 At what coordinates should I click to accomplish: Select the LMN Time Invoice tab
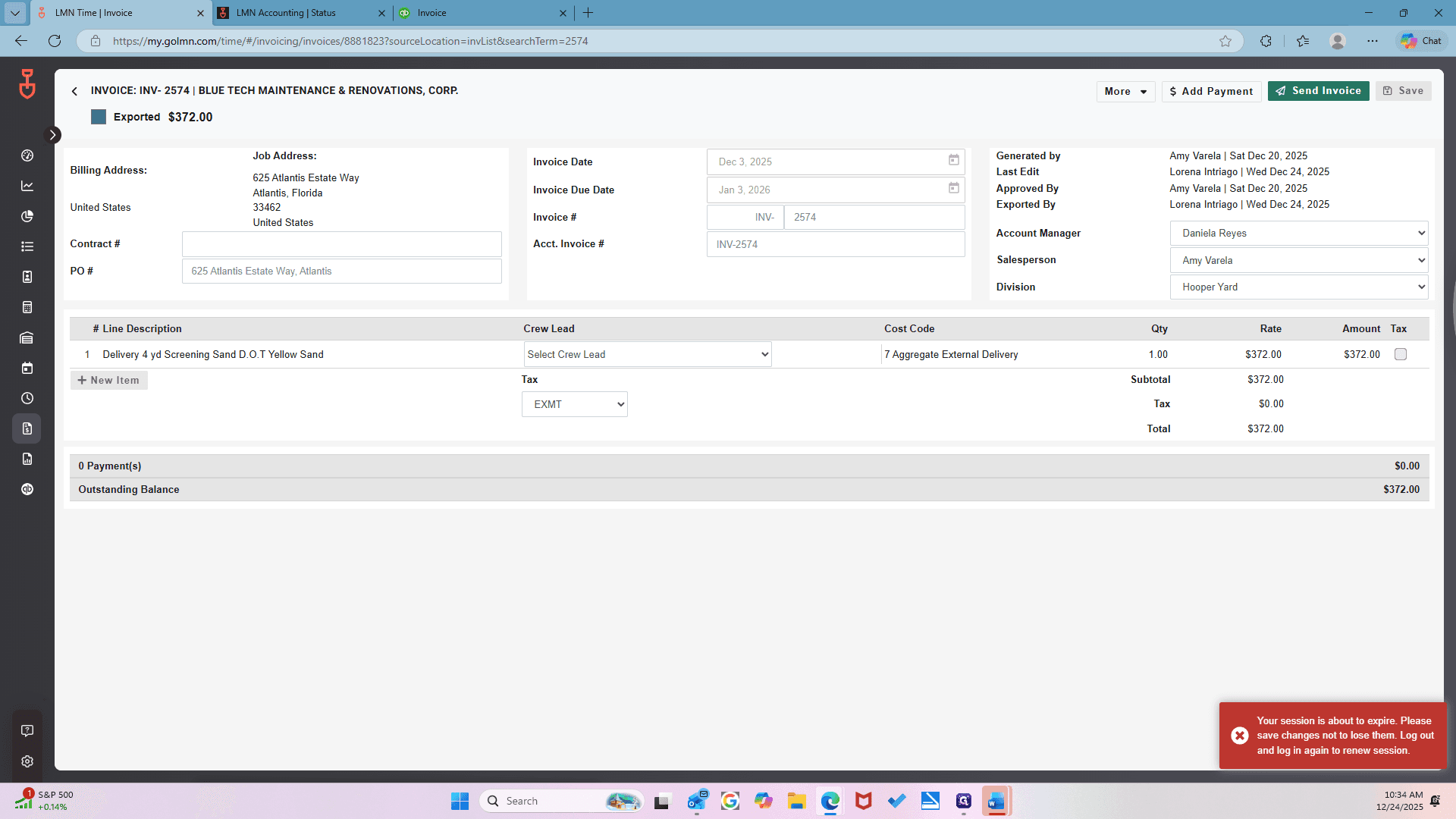121,13
